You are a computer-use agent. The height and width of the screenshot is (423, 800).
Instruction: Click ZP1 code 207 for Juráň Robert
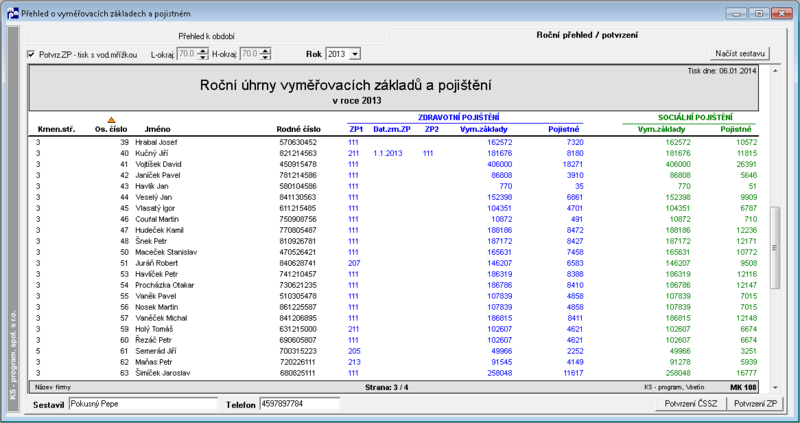[354, 263]
